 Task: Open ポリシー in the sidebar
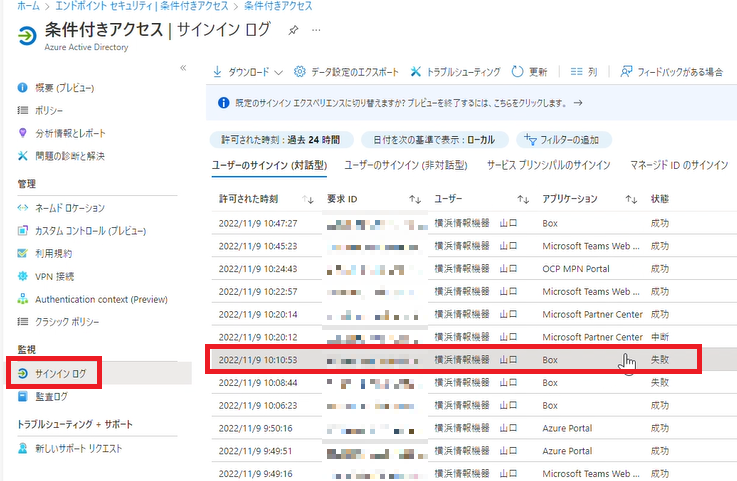click(49, 110)
